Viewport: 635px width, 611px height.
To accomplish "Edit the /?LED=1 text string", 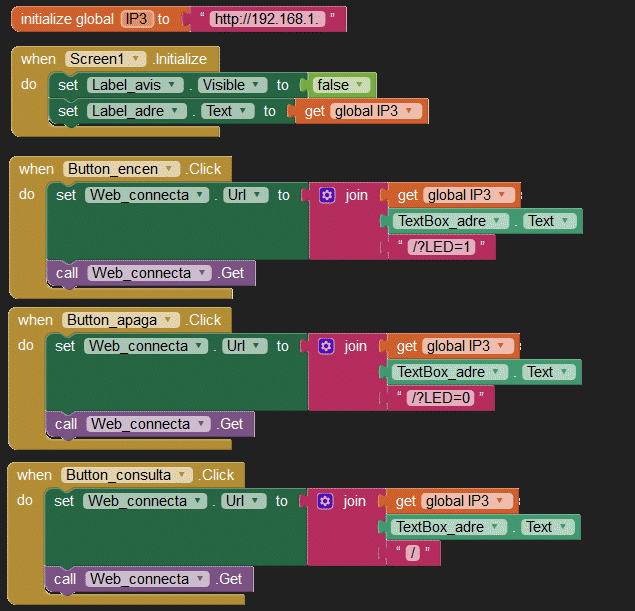I will tap(439, 247).
